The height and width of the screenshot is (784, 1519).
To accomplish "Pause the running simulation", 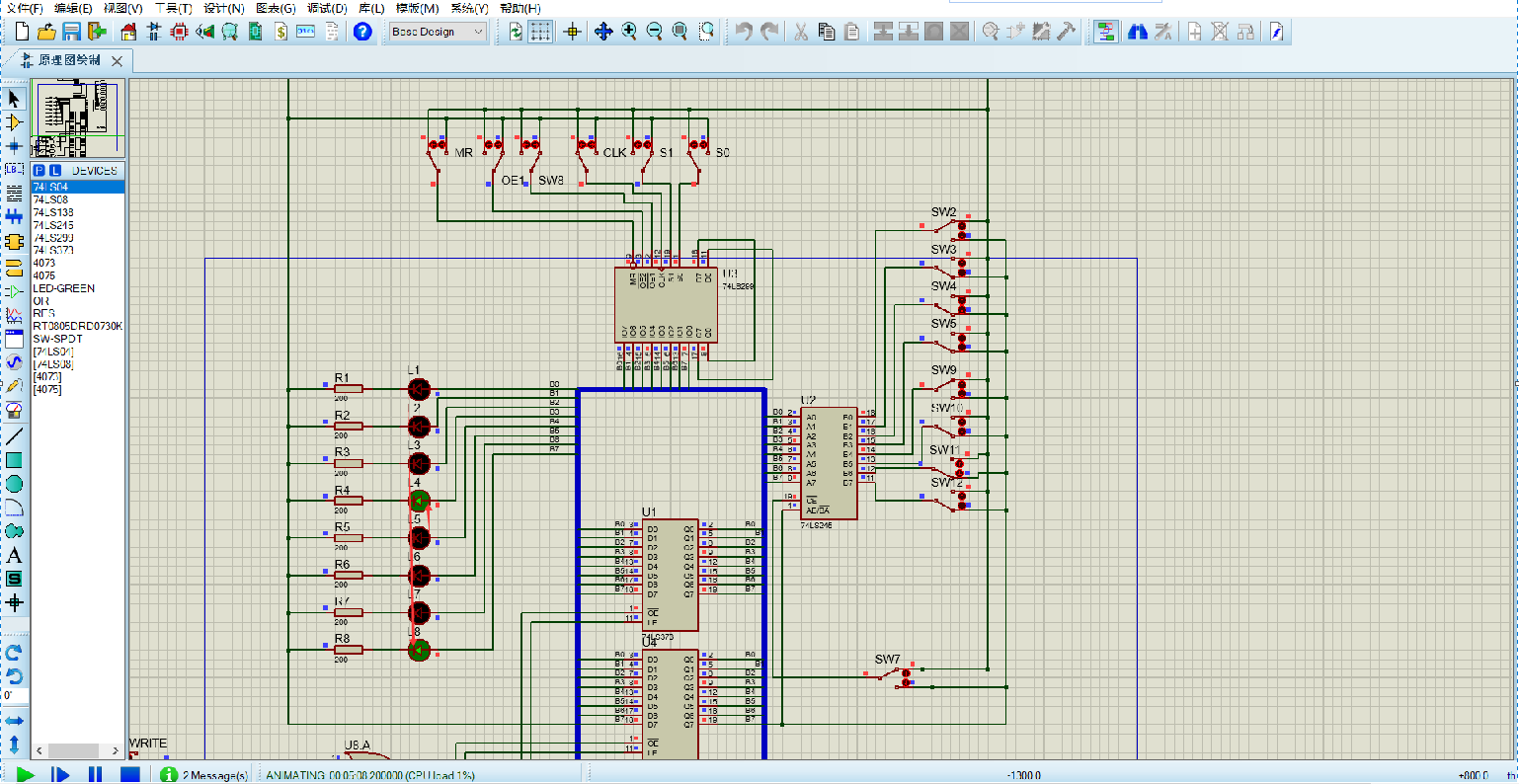I will tap(95, 775).
